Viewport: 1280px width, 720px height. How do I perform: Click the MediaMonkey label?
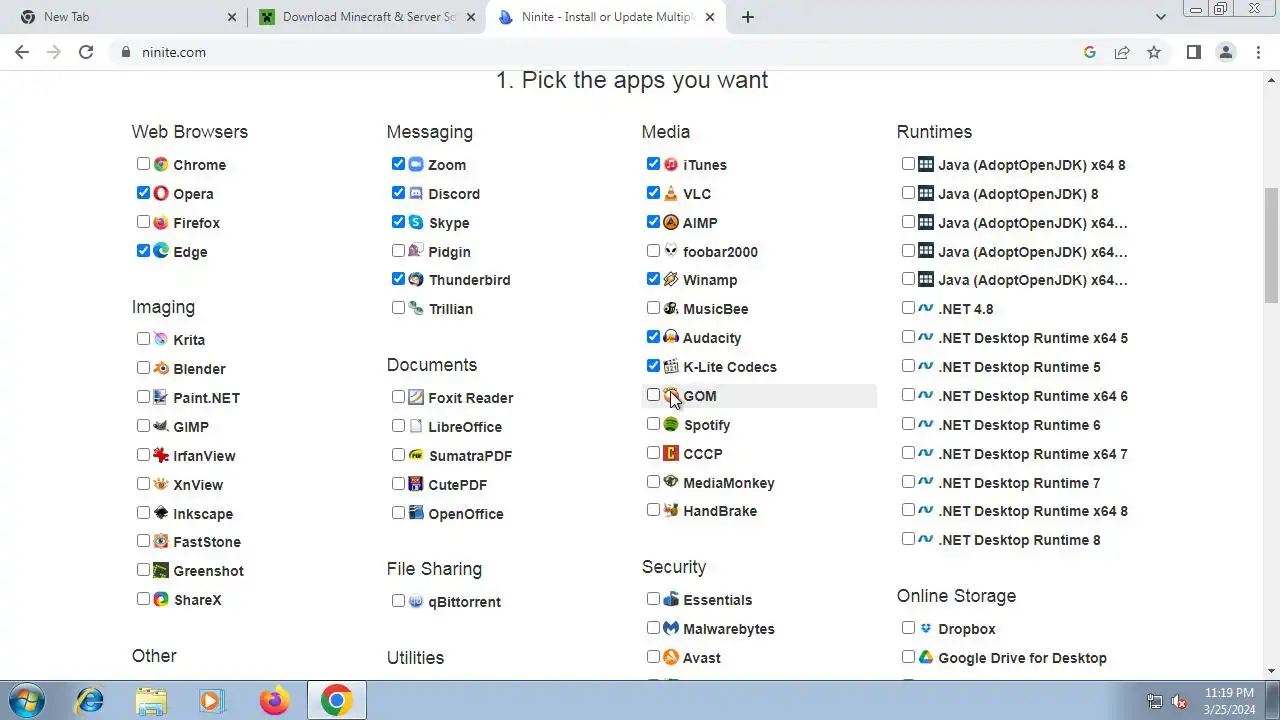point(729,482)
